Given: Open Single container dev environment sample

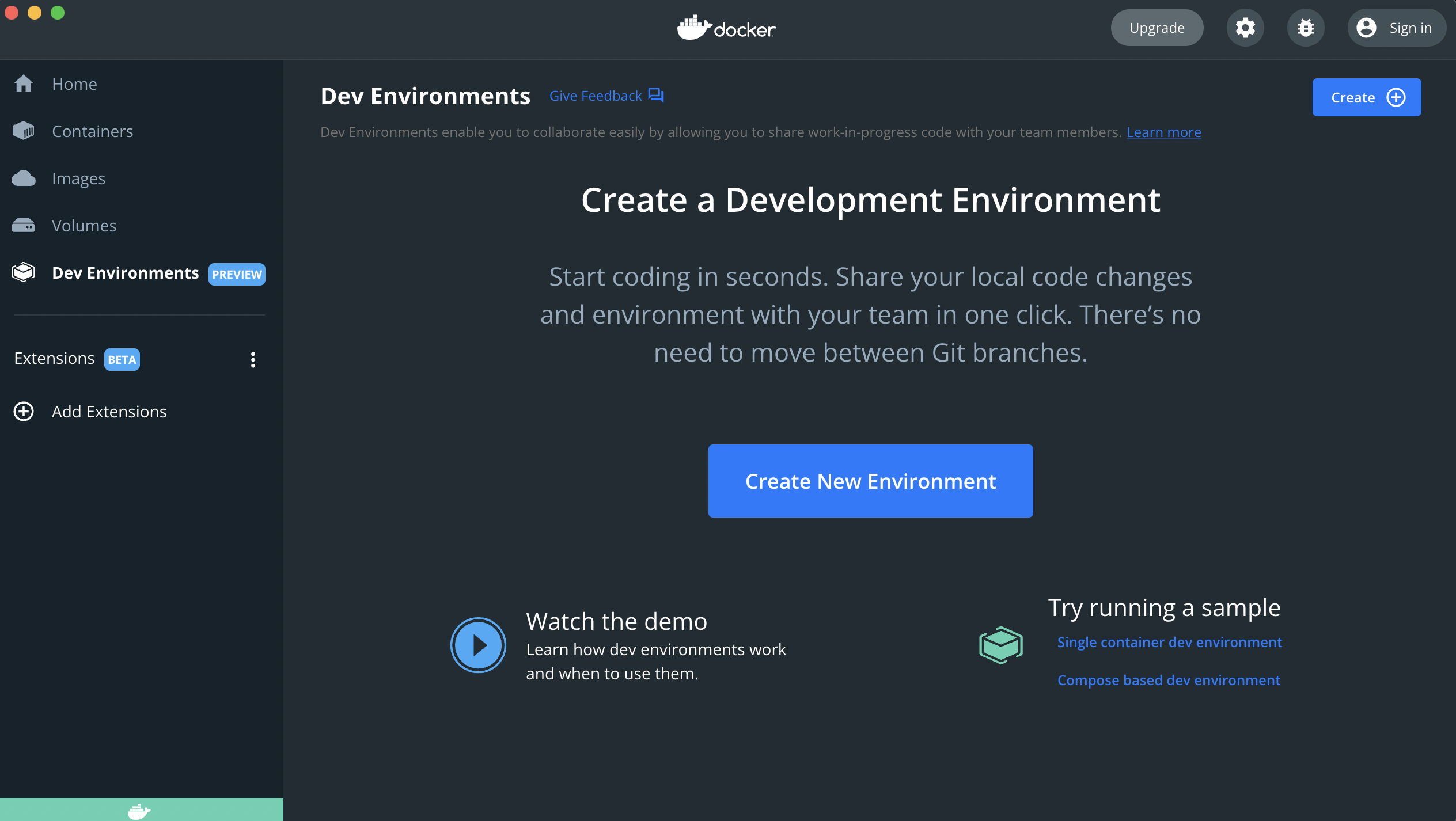Looking at the screenshot, I should [1169, 643].
